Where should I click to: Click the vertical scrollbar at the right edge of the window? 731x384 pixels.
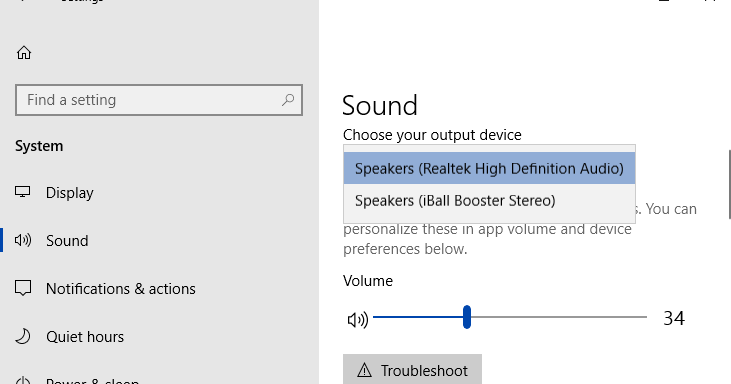tap(729, 184)
